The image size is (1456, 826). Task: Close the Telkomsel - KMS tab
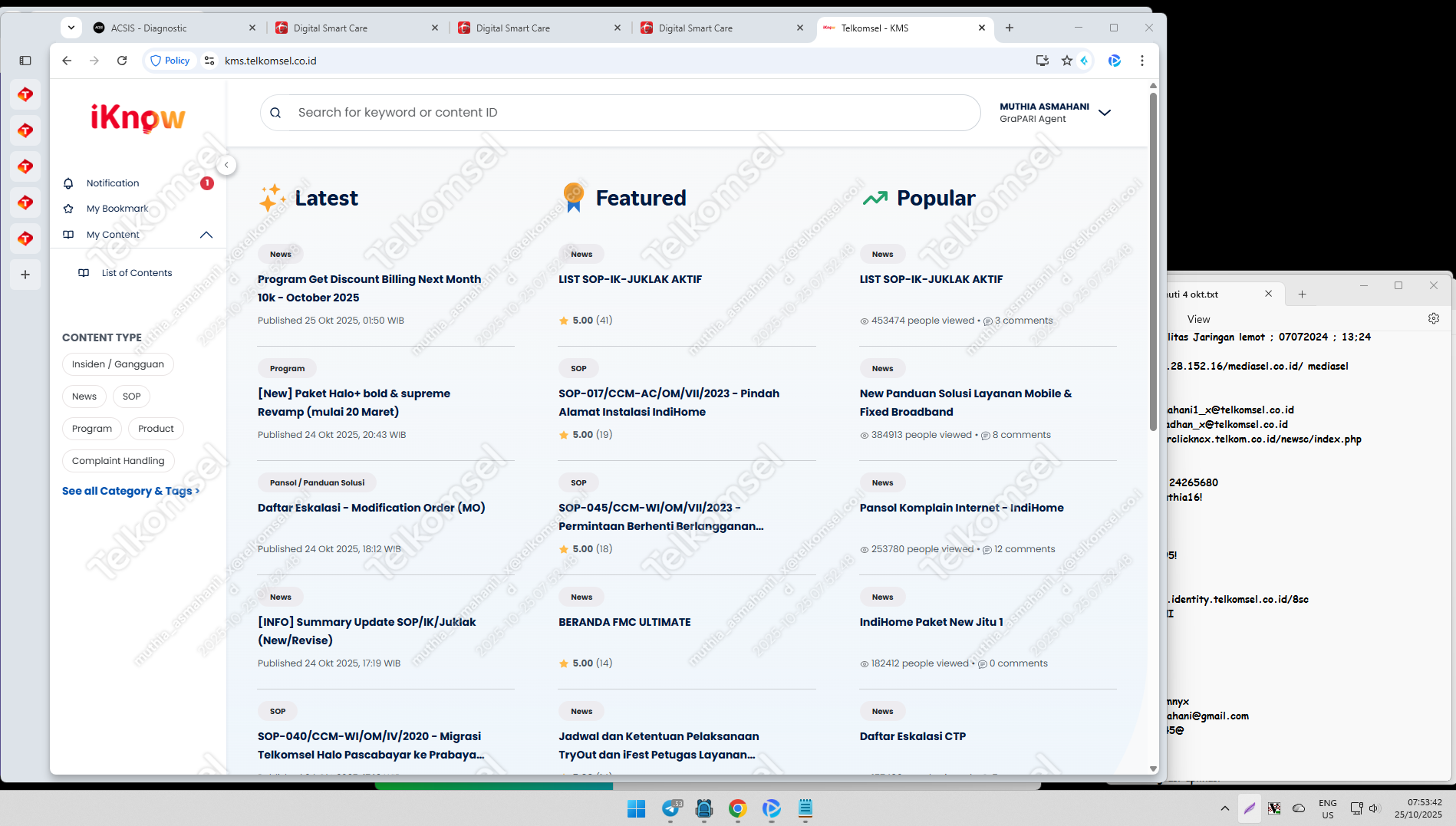click(982, 28)
